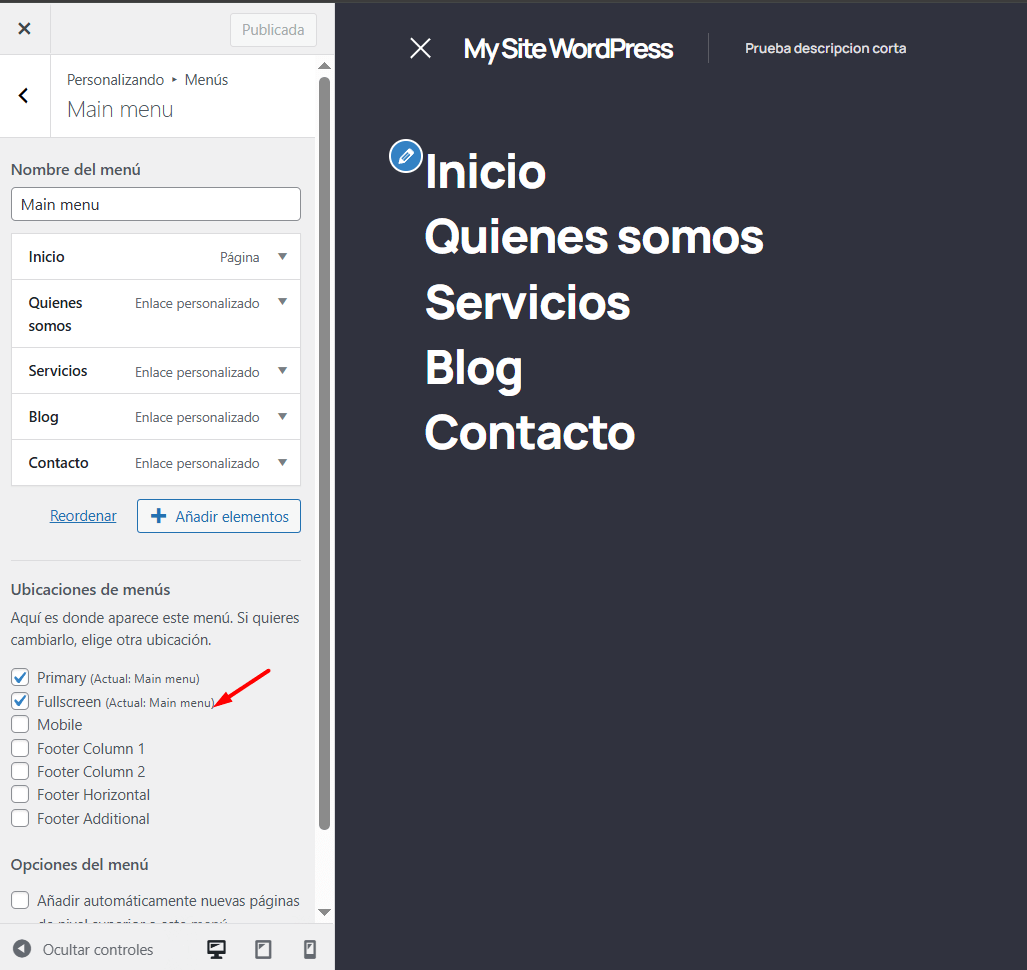Open Quienes somos in the preview menu
Screen dimensions: 1027x970
(x=593, y=237)
